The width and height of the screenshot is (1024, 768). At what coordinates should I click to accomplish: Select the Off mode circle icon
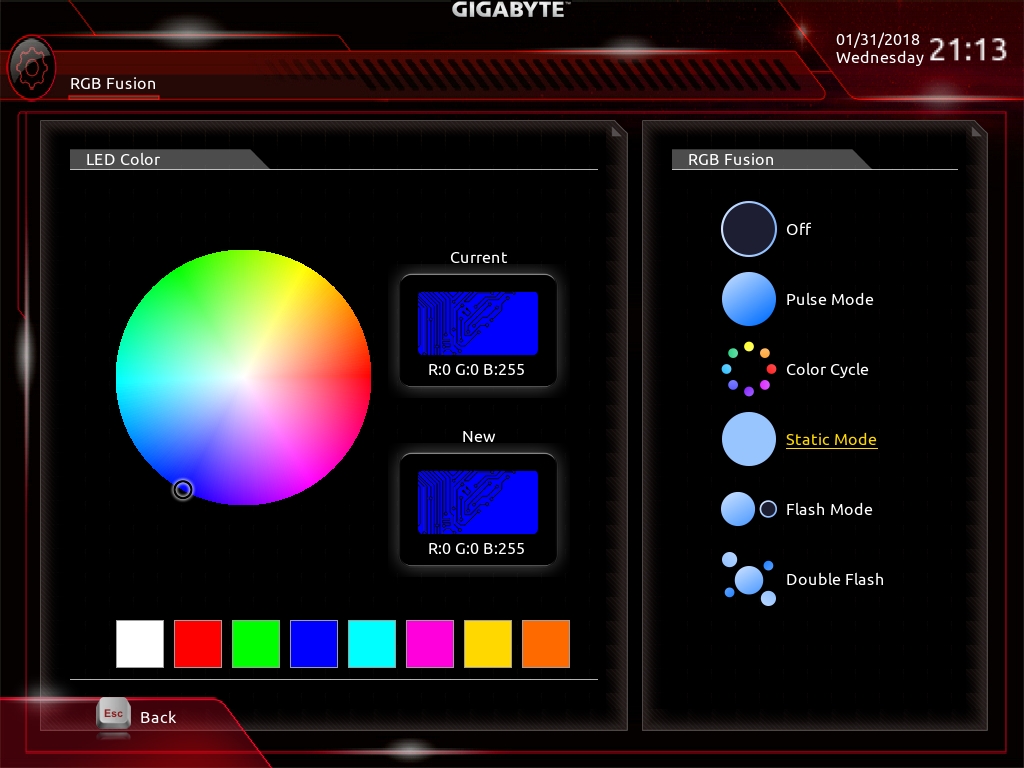(x=748, y=229)
